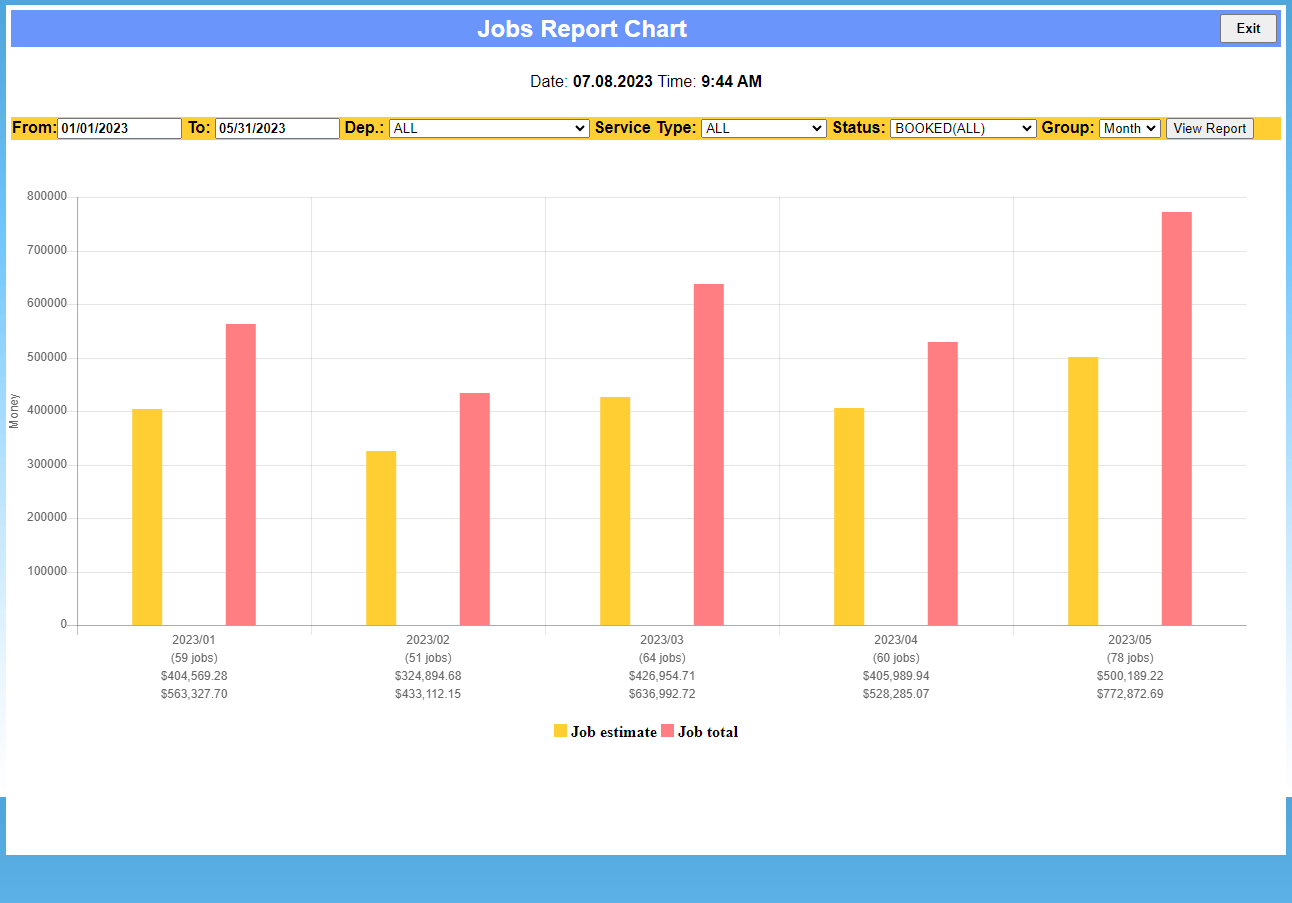Click the To date input field
Viewport: 1292px width, 903px height.
[x=277, y=128]
